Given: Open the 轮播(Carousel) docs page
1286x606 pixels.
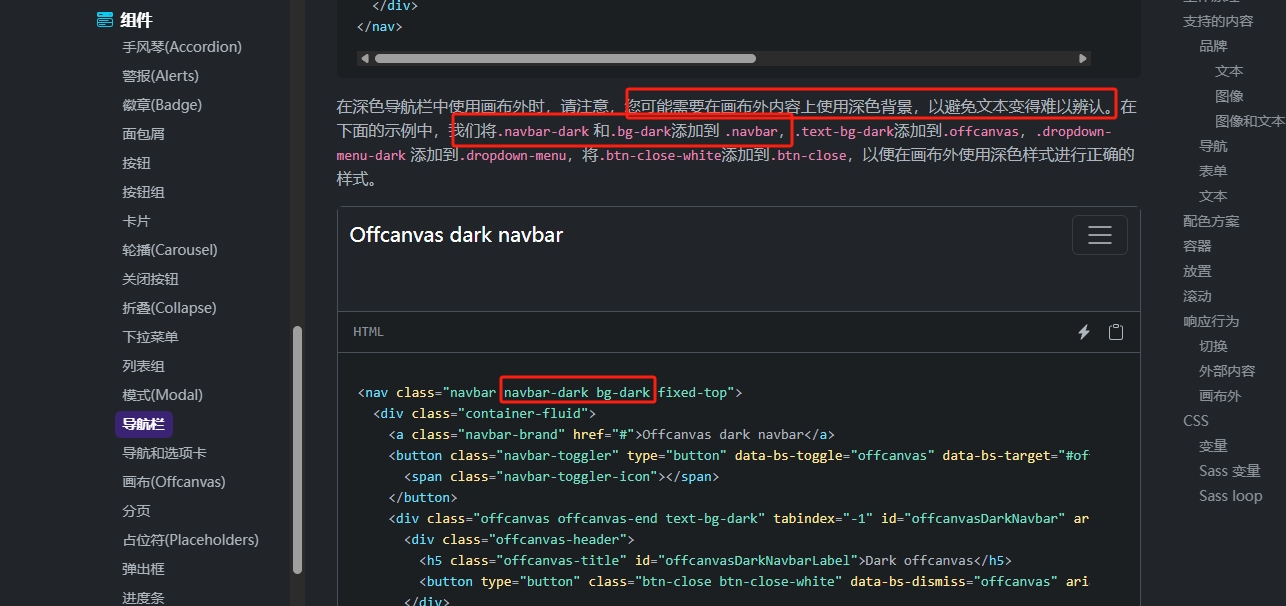Looking at the screenshot, I should [x=169, y=249].
